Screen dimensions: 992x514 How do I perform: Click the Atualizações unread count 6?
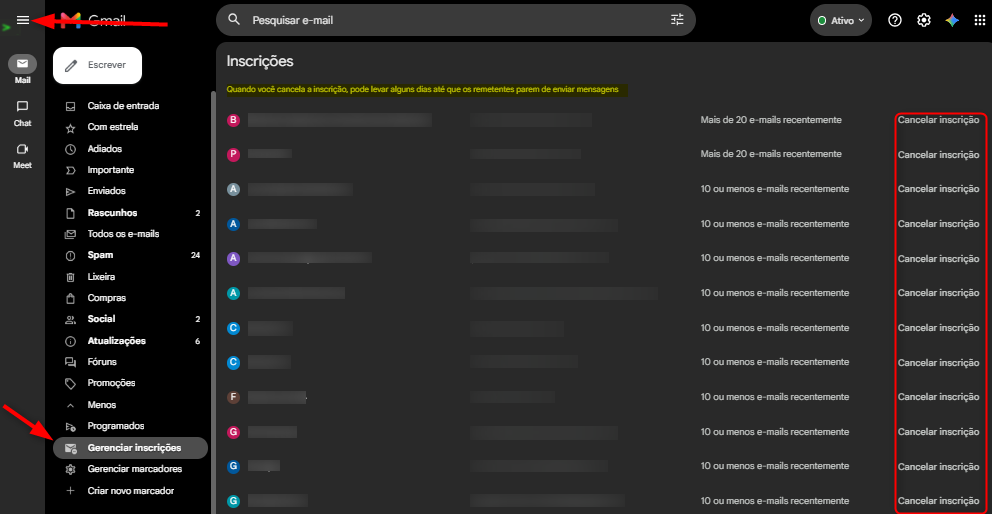(197, 341)
